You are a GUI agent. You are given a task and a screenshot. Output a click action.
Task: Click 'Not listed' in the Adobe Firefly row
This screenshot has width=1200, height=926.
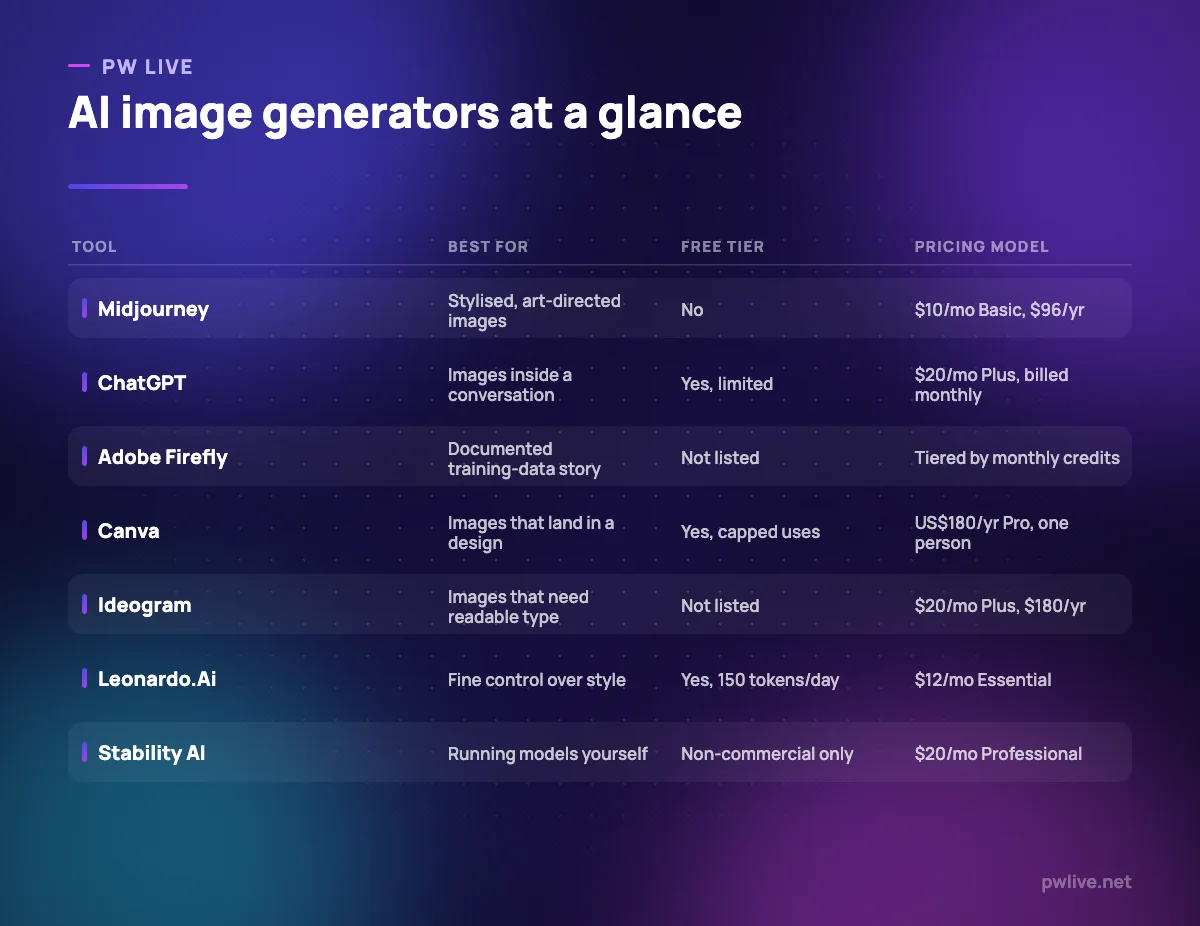[720, 458]
